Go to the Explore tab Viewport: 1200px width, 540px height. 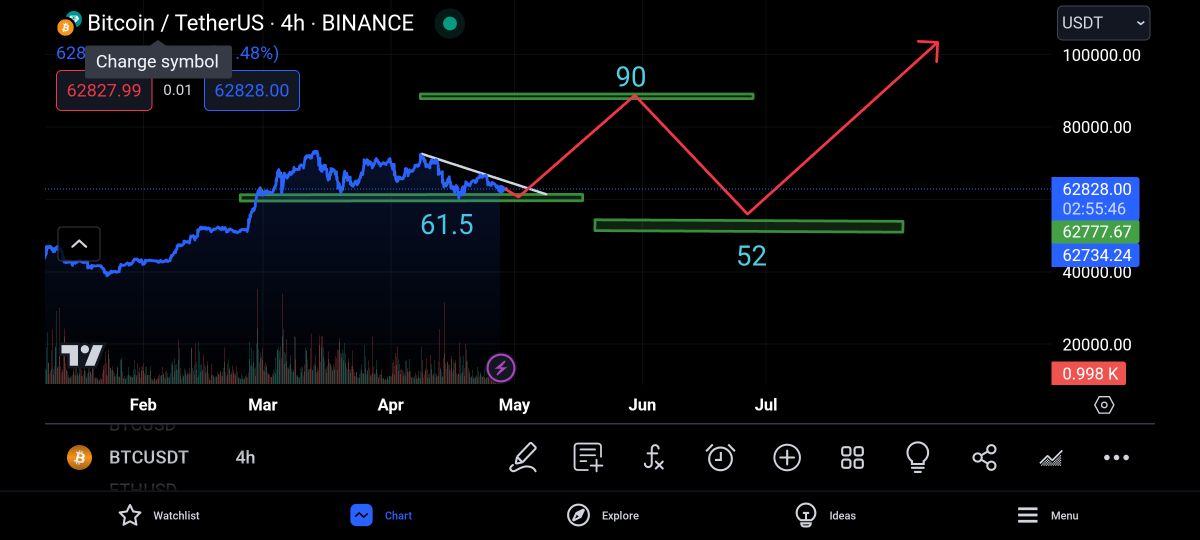[602, 515]
